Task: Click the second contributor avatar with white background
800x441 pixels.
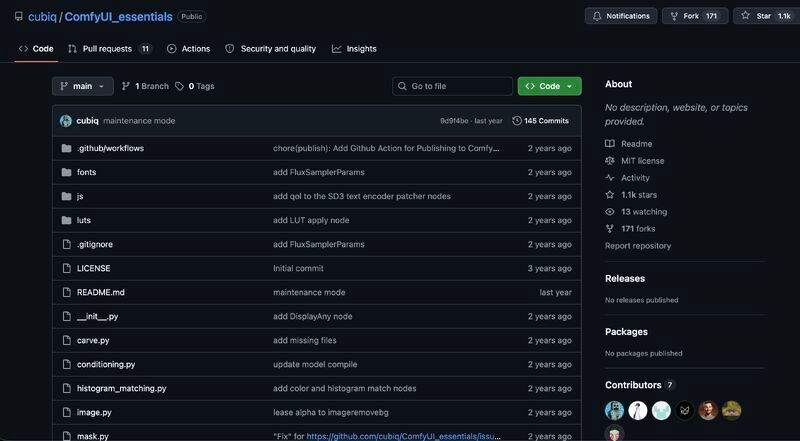Action: [638, 410]
